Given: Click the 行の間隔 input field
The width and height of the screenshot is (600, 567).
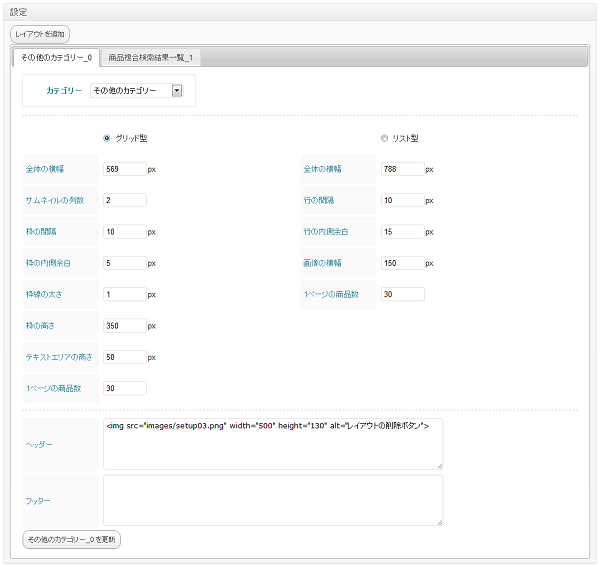Looking at the screenshot, I should point(403,200).
